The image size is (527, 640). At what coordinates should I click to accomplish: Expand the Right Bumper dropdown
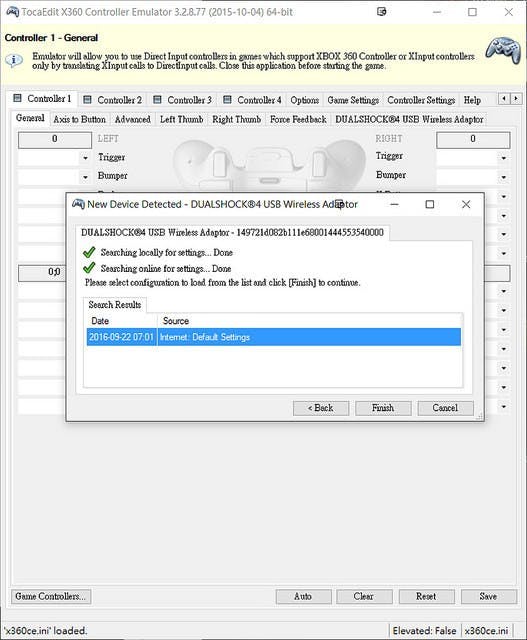tap(504, 177)
